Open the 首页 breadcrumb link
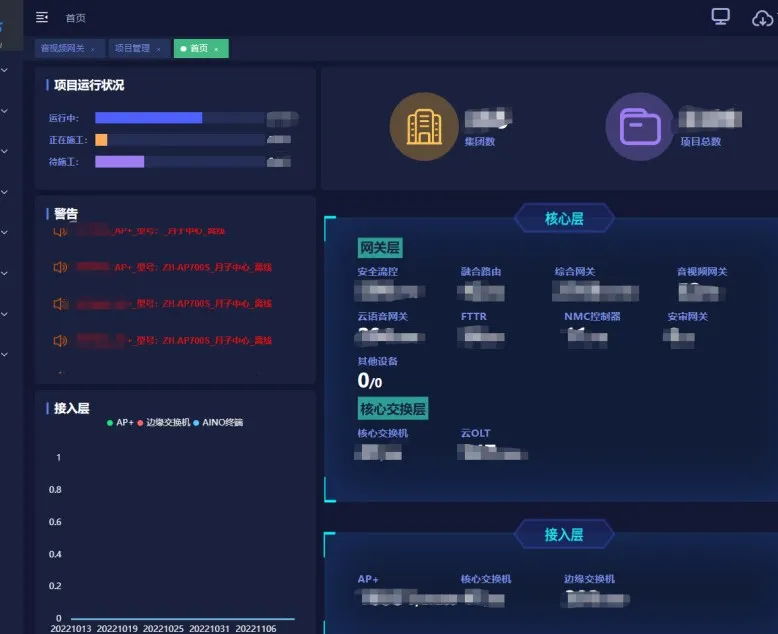The width and height of the screenshot is (778, 634). 75,18
